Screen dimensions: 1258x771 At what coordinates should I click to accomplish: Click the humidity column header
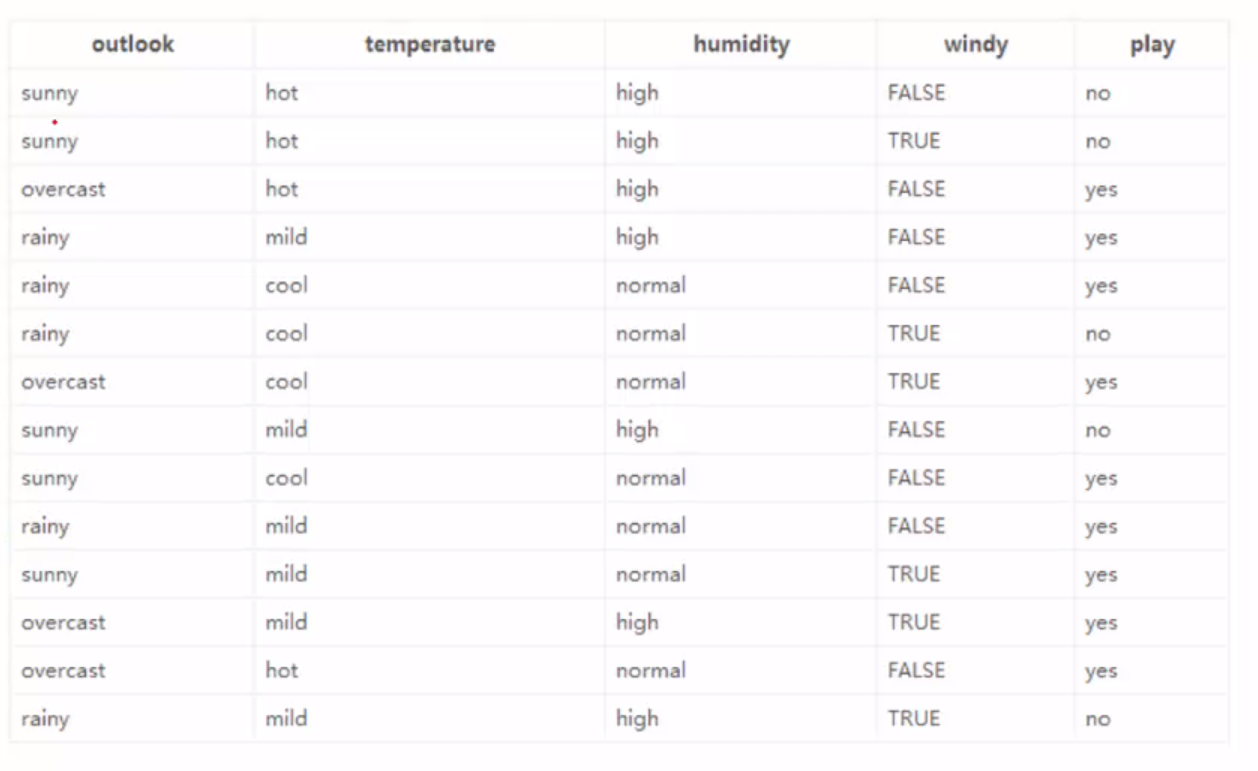pyautogui.click(x=741, y=44)
